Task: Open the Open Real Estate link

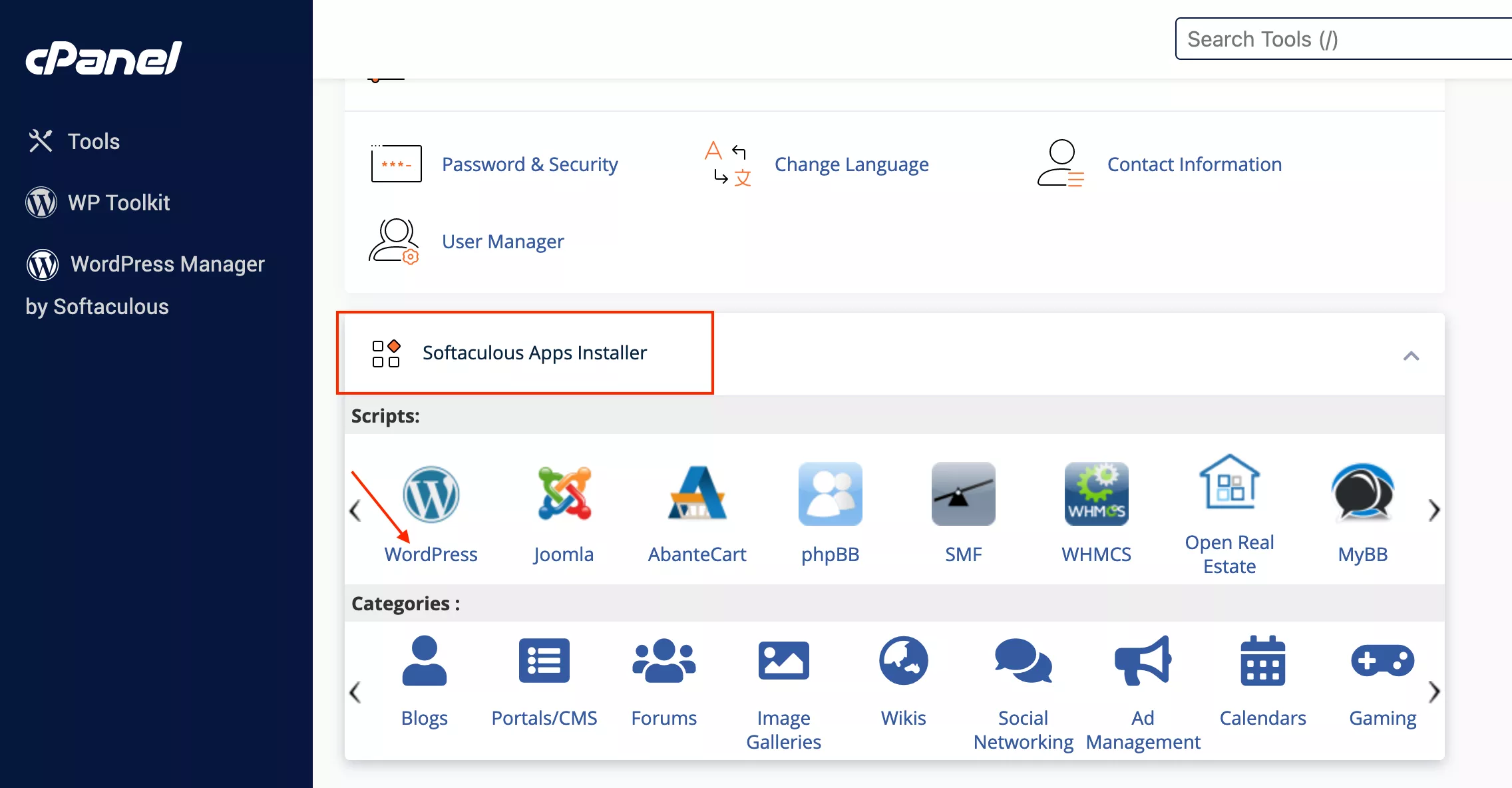Action: pyautogui.click(x=1230, y=554)
